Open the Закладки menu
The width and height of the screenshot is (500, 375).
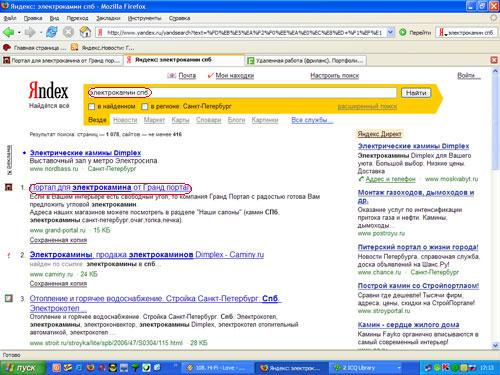(108, 18)
